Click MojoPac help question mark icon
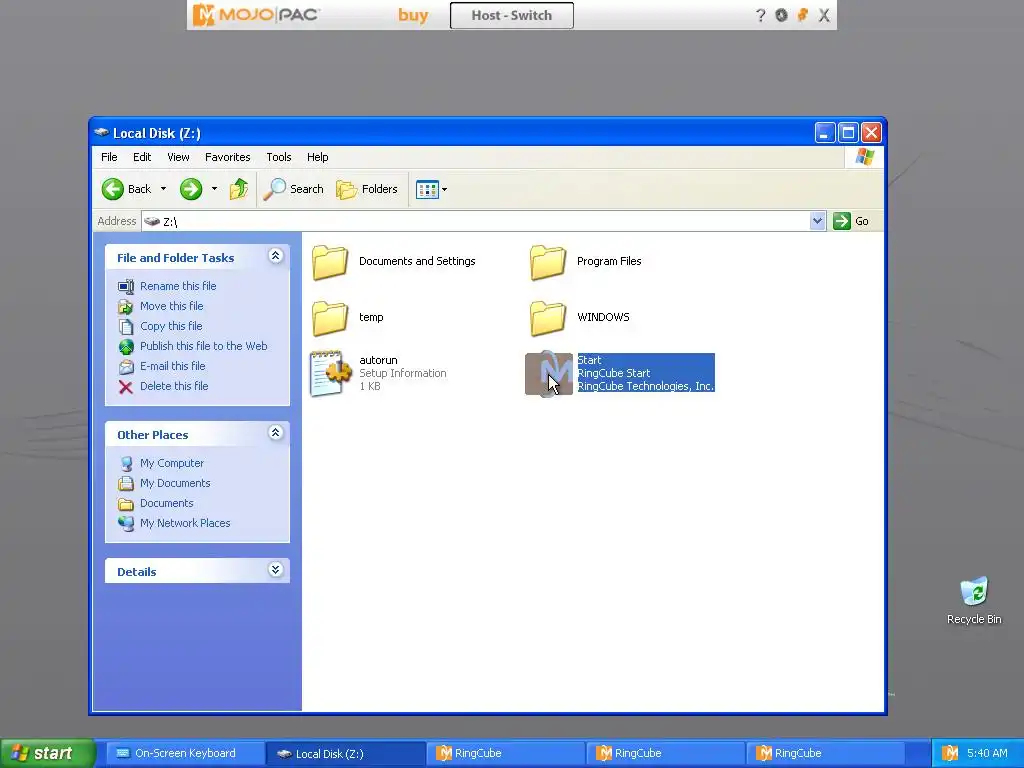The width and height of the screenshot is (1024, 768). pos(760,15)
